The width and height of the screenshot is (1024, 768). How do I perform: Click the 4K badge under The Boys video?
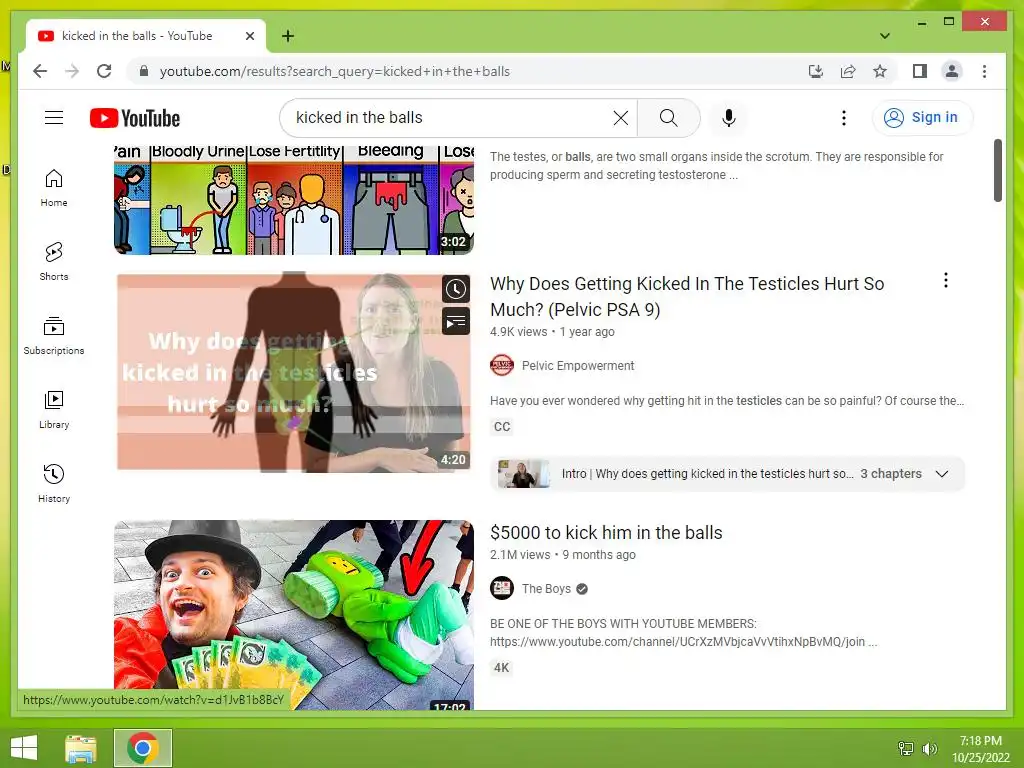[x=502, y=667]
